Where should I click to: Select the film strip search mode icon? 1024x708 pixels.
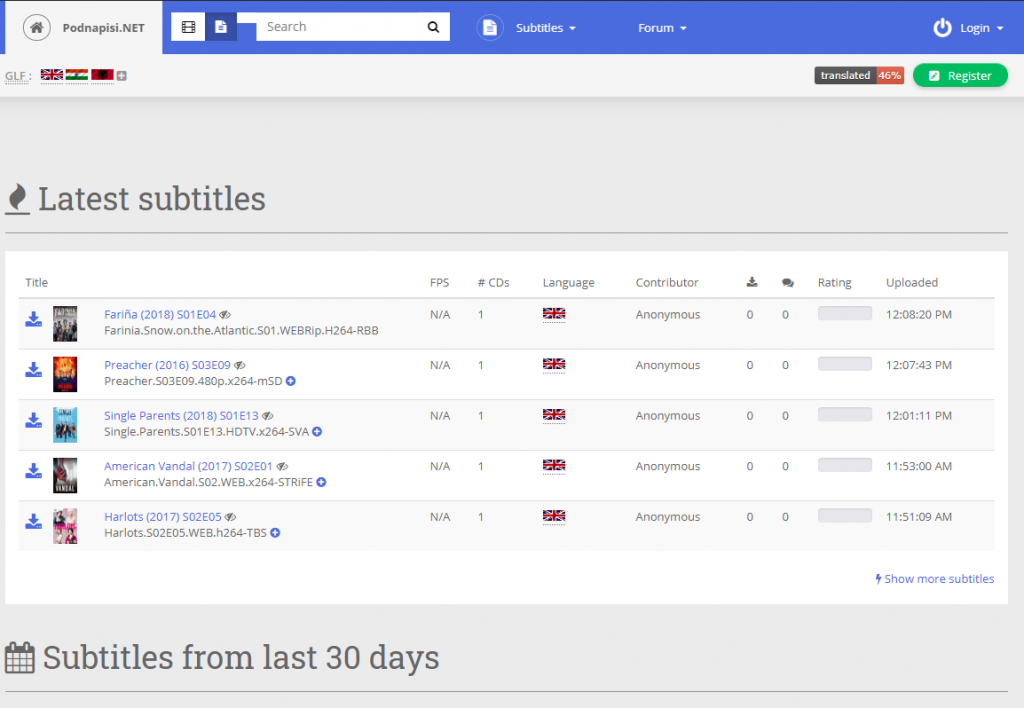coord(188,28)
